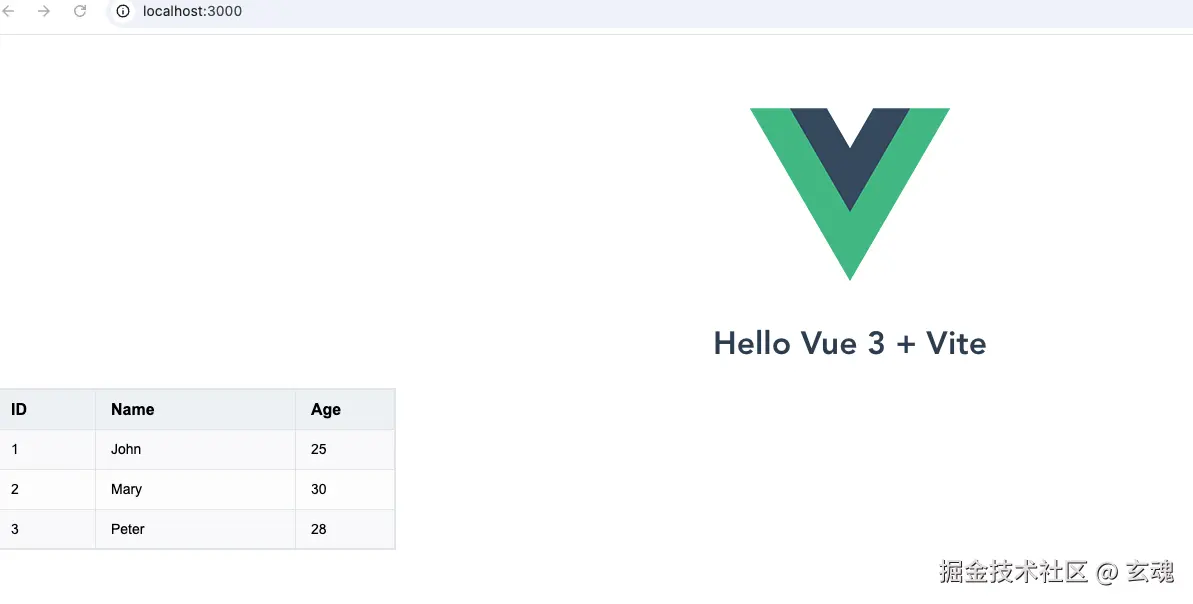Click age cell showing 30
The width and height of the screenshot is (1193, 604).
(319, 489)
